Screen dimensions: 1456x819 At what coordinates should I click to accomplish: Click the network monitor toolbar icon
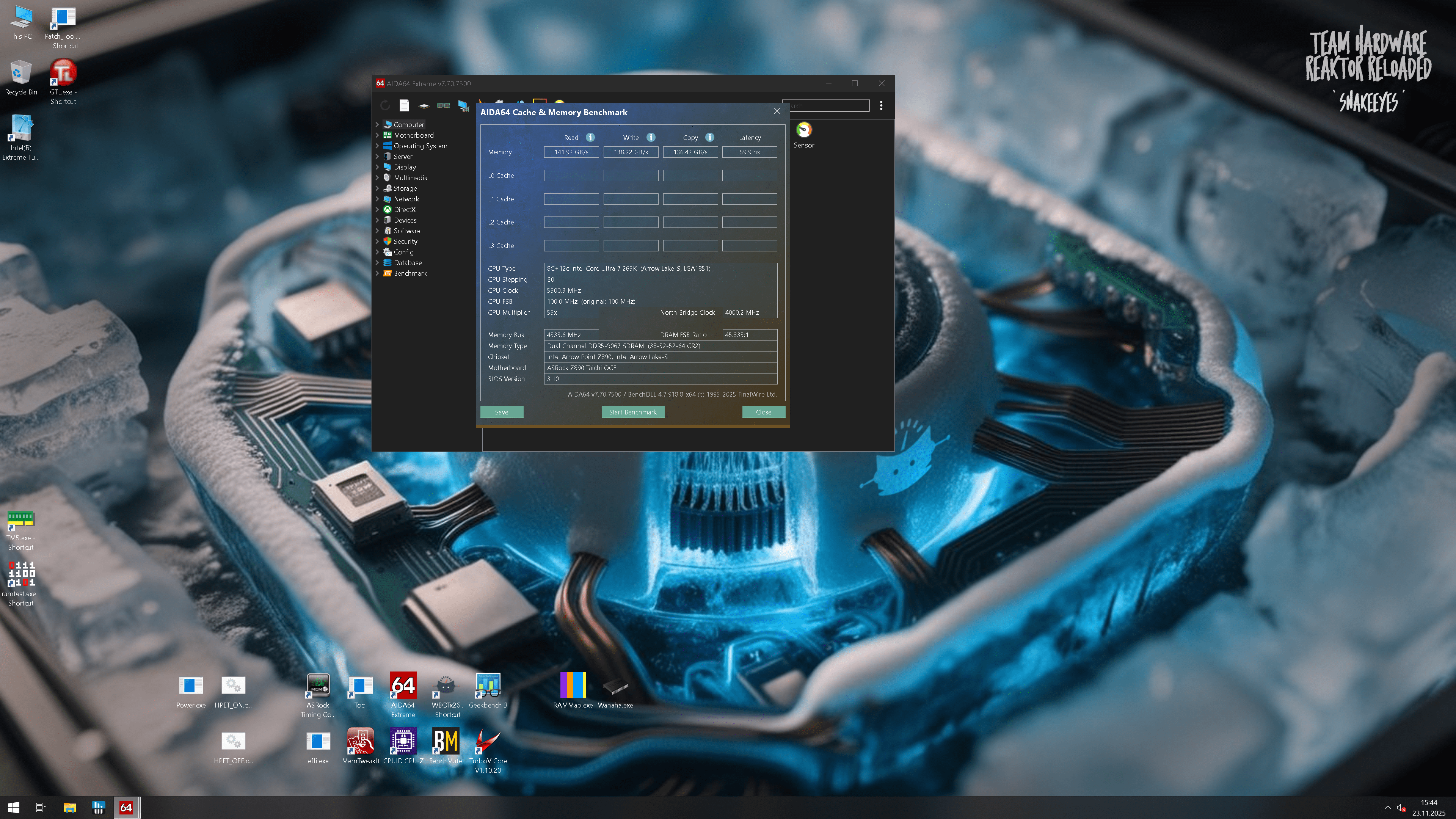463,105
